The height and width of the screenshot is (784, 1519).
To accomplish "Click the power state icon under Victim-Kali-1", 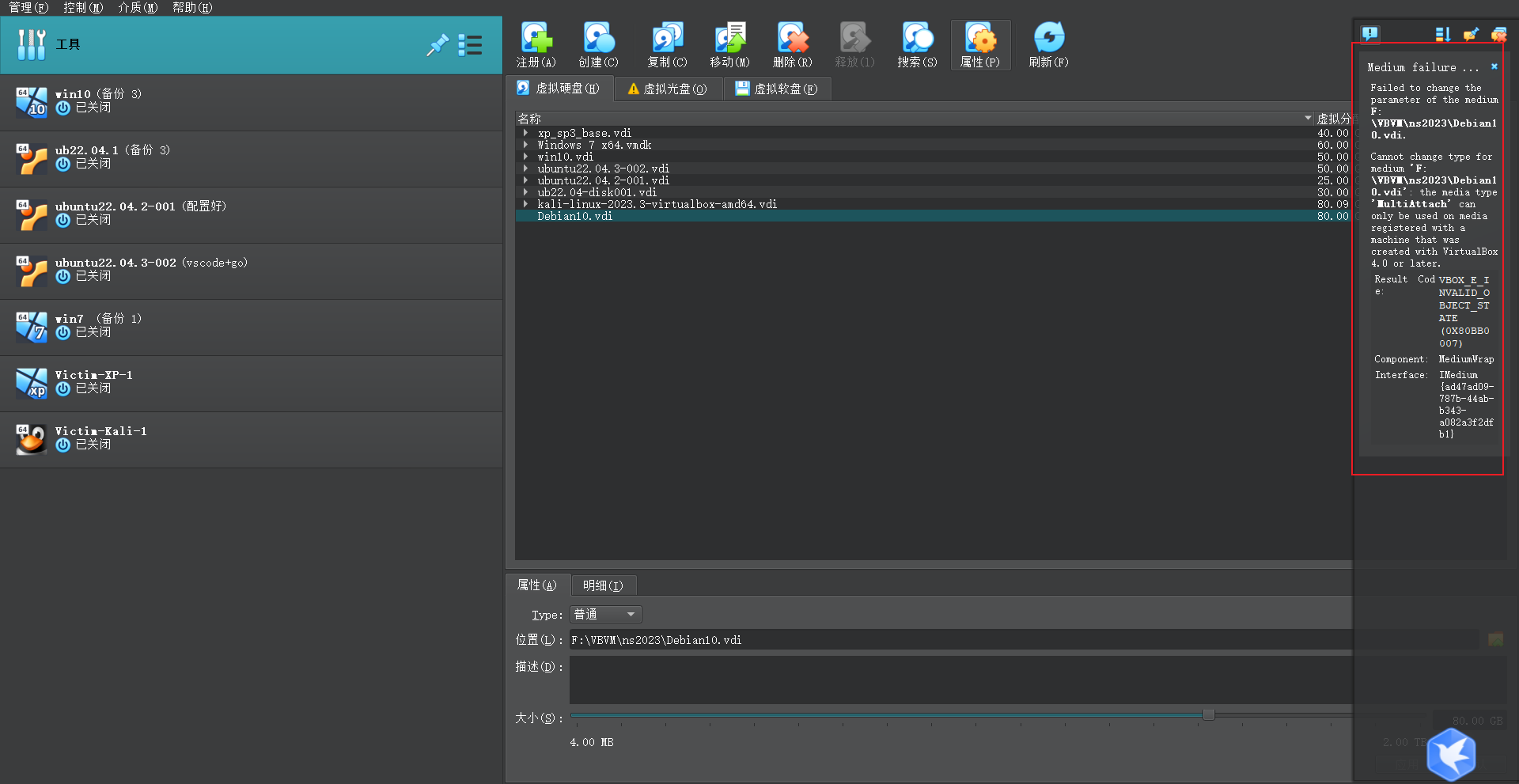I will (x=63, y=445).
